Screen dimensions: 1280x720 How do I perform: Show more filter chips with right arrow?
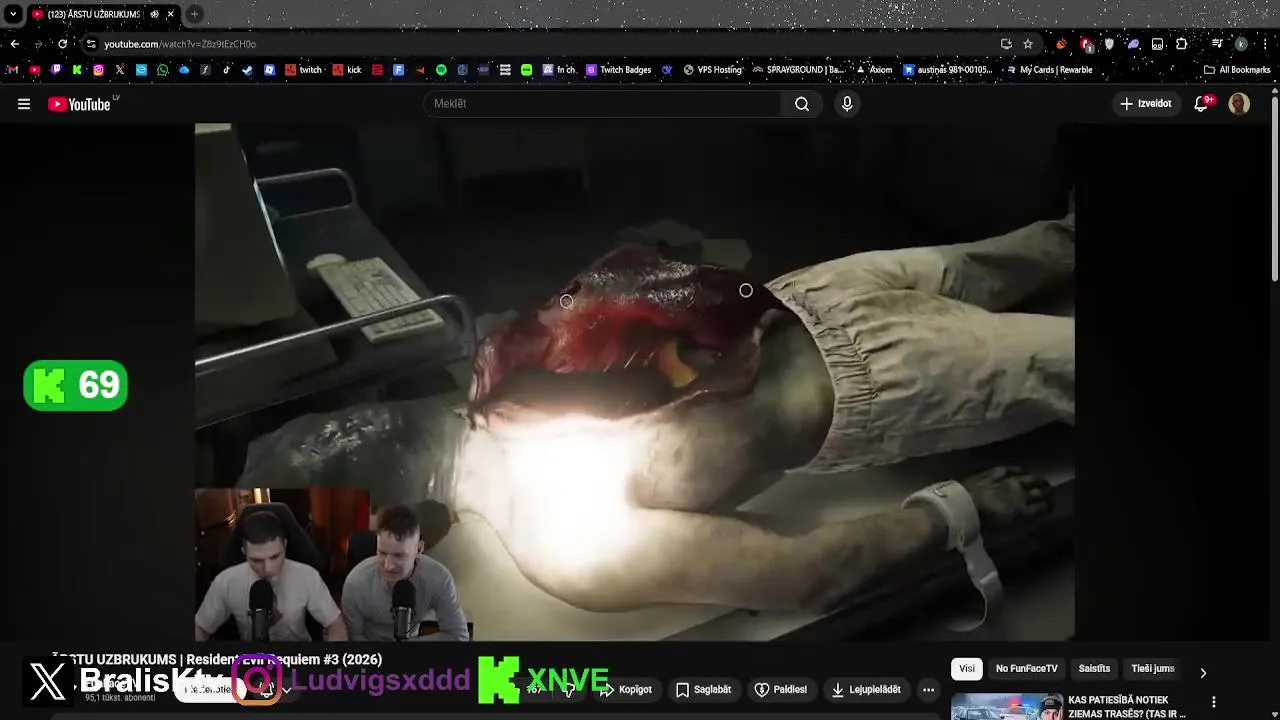(1203, 673)
